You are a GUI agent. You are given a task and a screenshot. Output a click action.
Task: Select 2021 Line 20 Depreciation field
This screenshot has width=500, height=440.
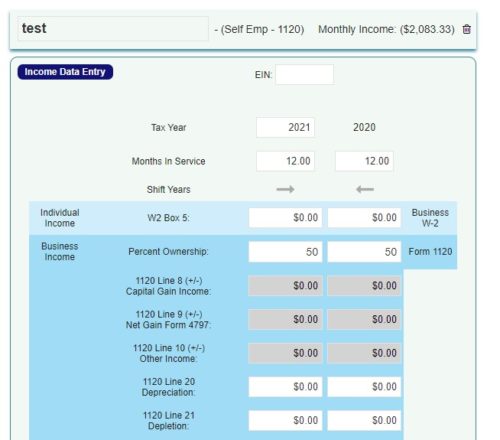(x=285, y=387)
